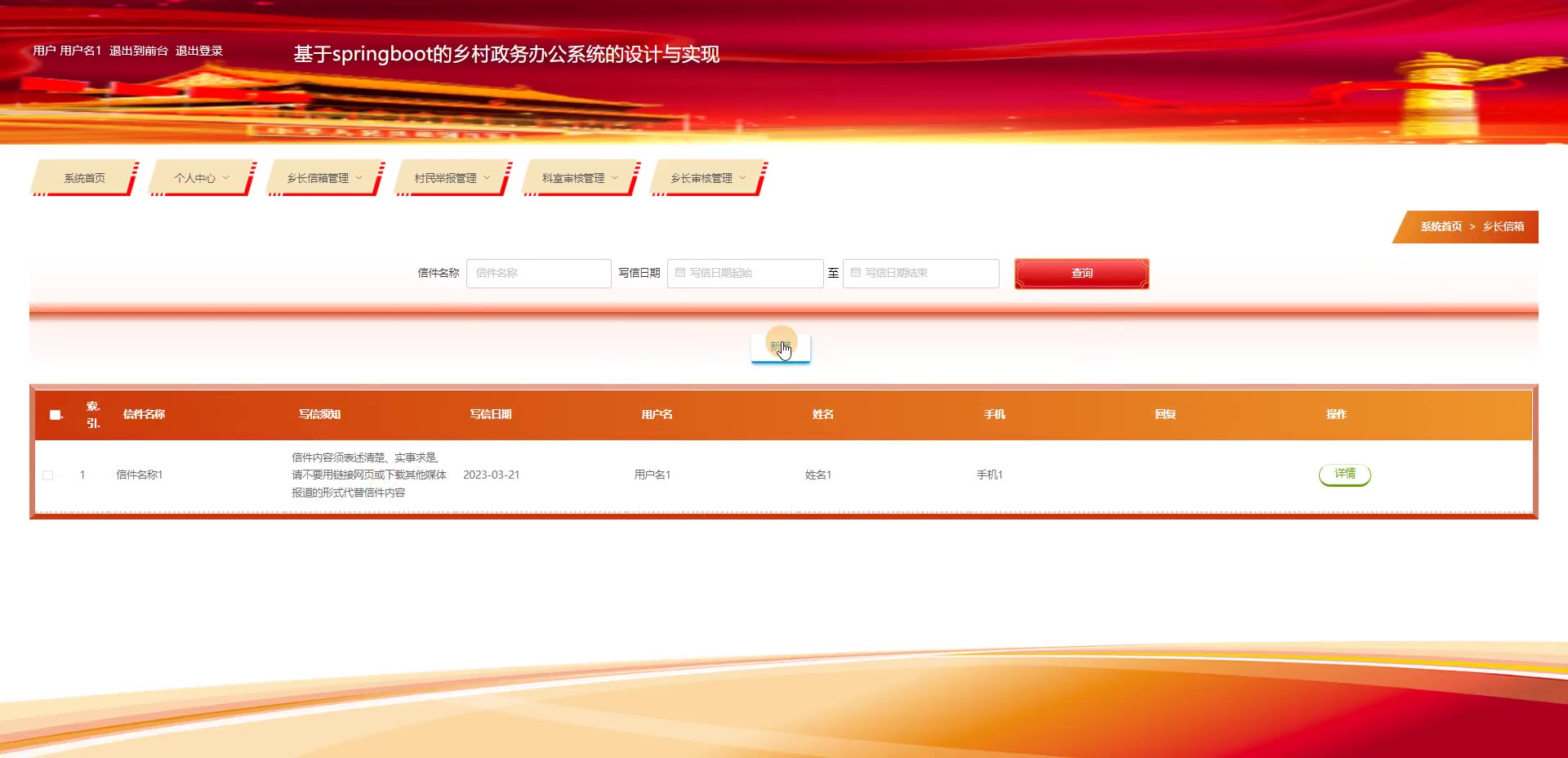Click the 用户 用户名1 label in header

[67, 51]
